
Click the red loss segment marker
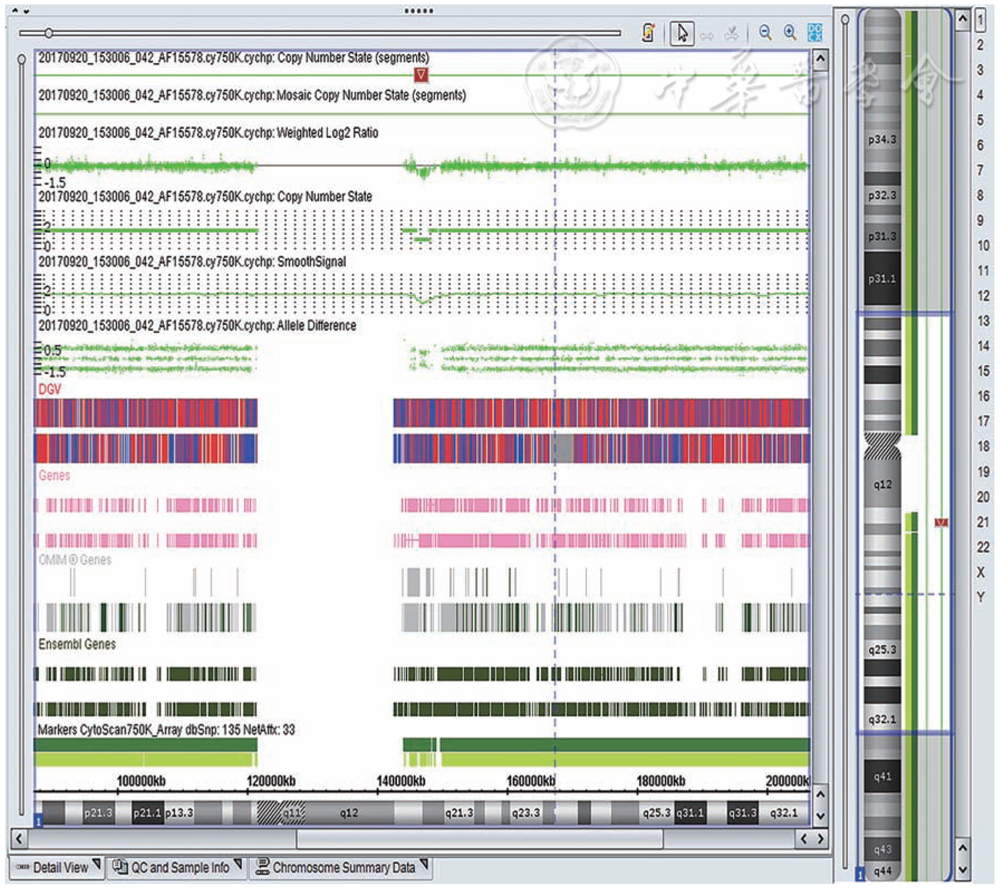(422, 76)
